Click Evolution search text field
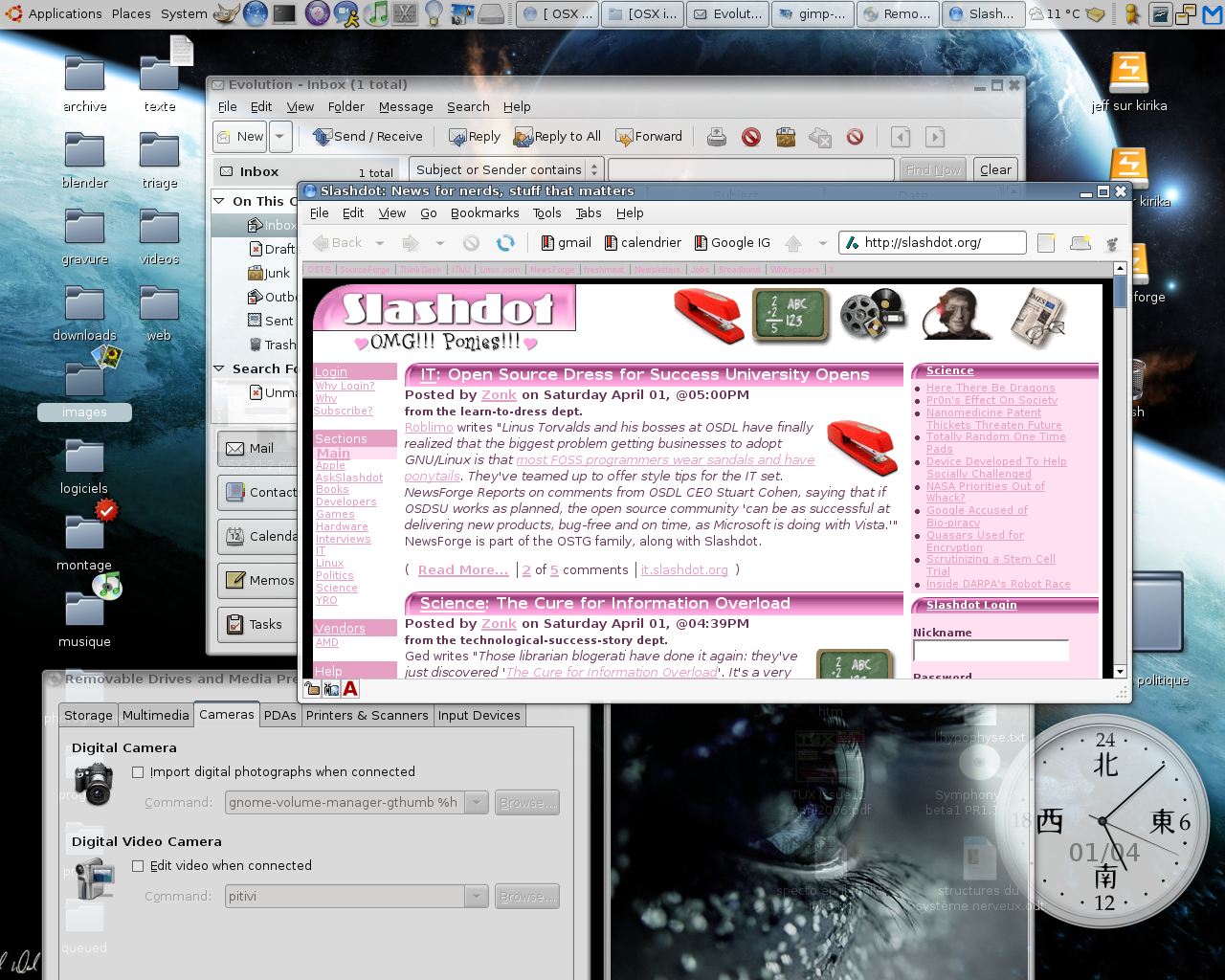The height and width of the screenshot is (980, 1225). click(x=750, y=169)
